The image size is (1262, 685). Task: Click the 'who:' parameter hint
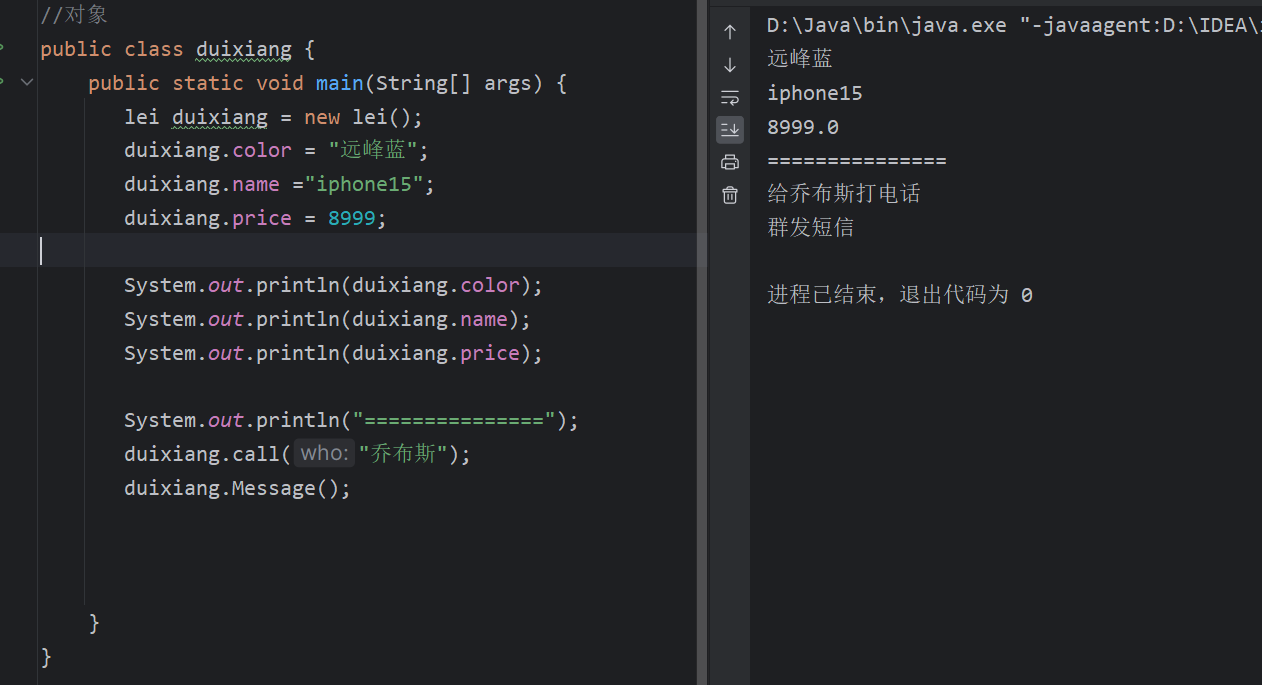point(324,454)
